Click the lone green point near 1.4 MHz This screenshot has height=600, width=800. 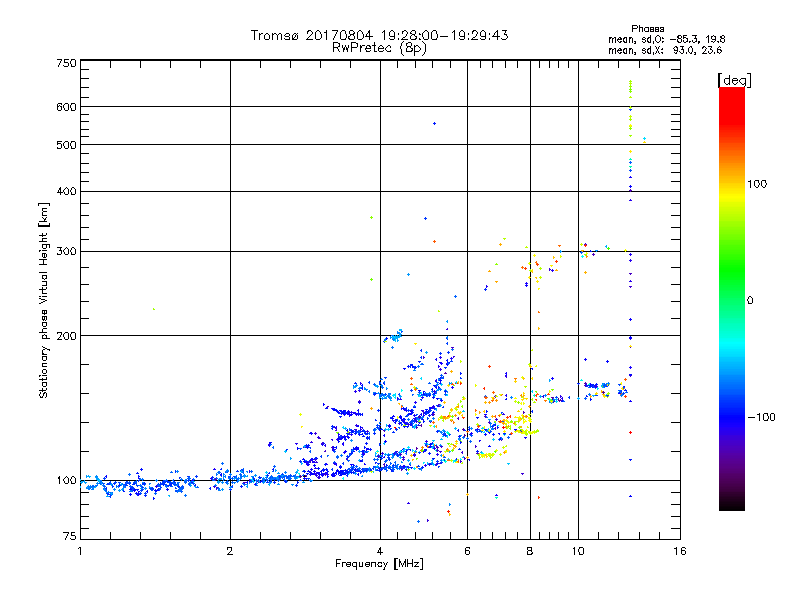point(154,309)
